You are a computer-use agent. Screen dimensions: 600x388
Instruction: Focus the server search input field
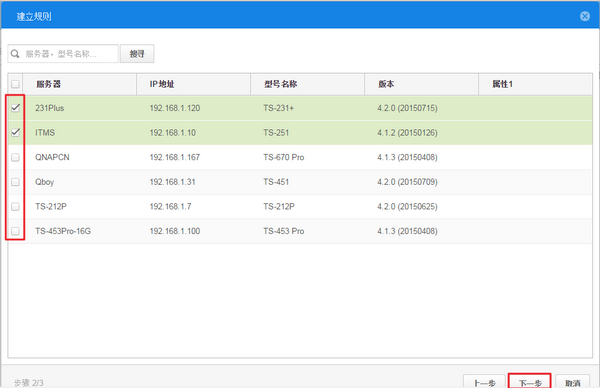63,54
